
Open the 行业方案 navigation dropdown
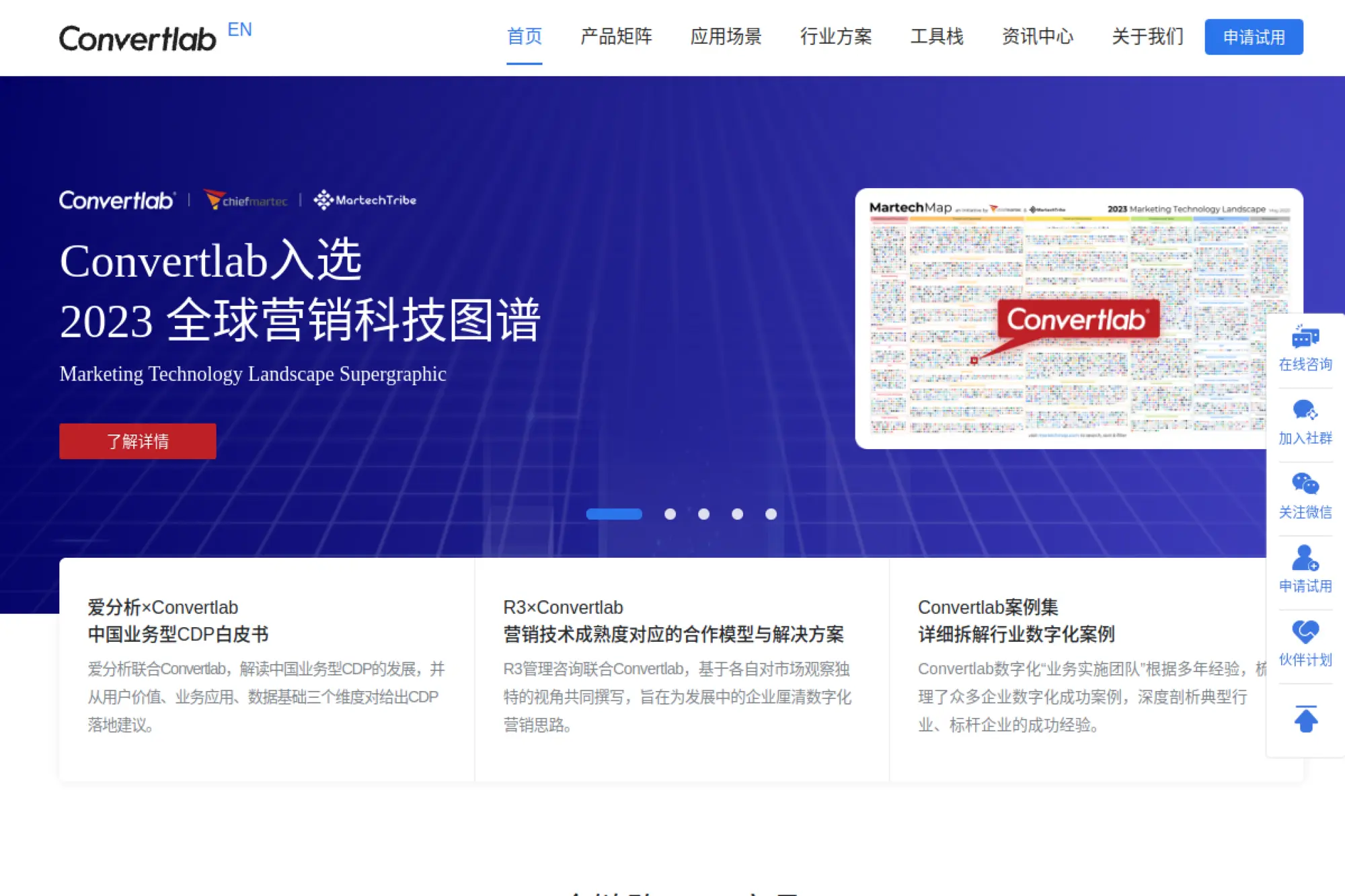pyautogui.click(x=837, y=37)
